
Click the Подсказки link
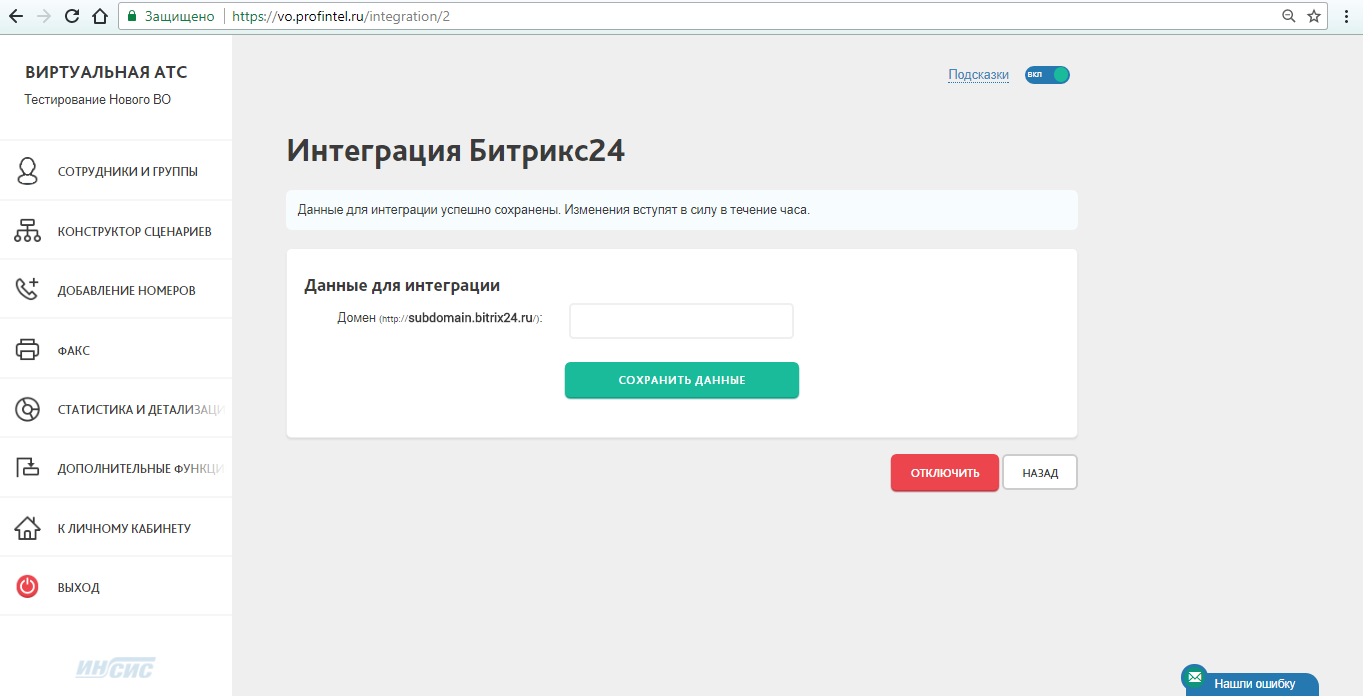pyautogui.click(x=978, y=75)
